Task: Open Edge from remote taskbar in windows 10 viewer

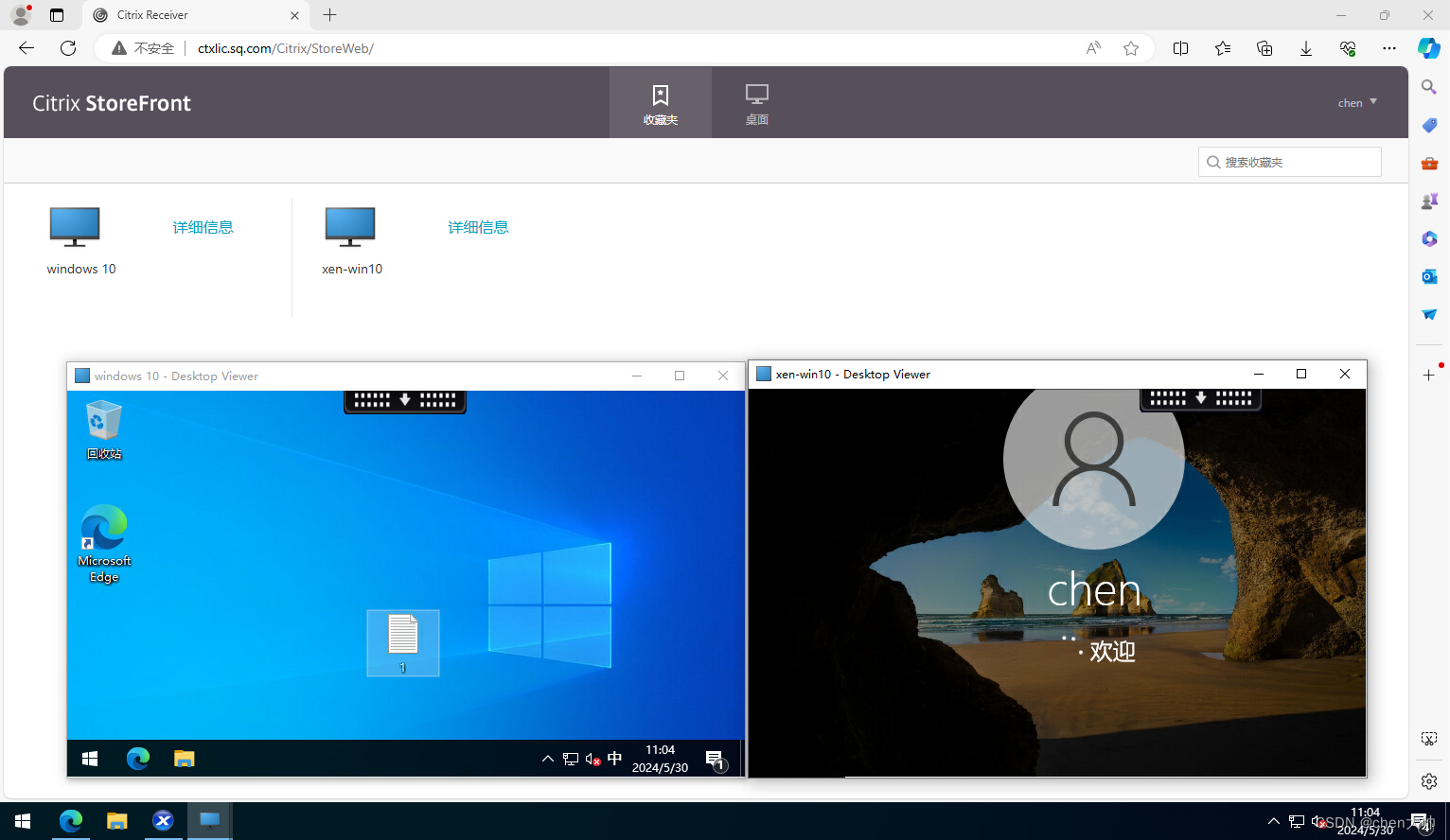Action: [x=138, y=759]
